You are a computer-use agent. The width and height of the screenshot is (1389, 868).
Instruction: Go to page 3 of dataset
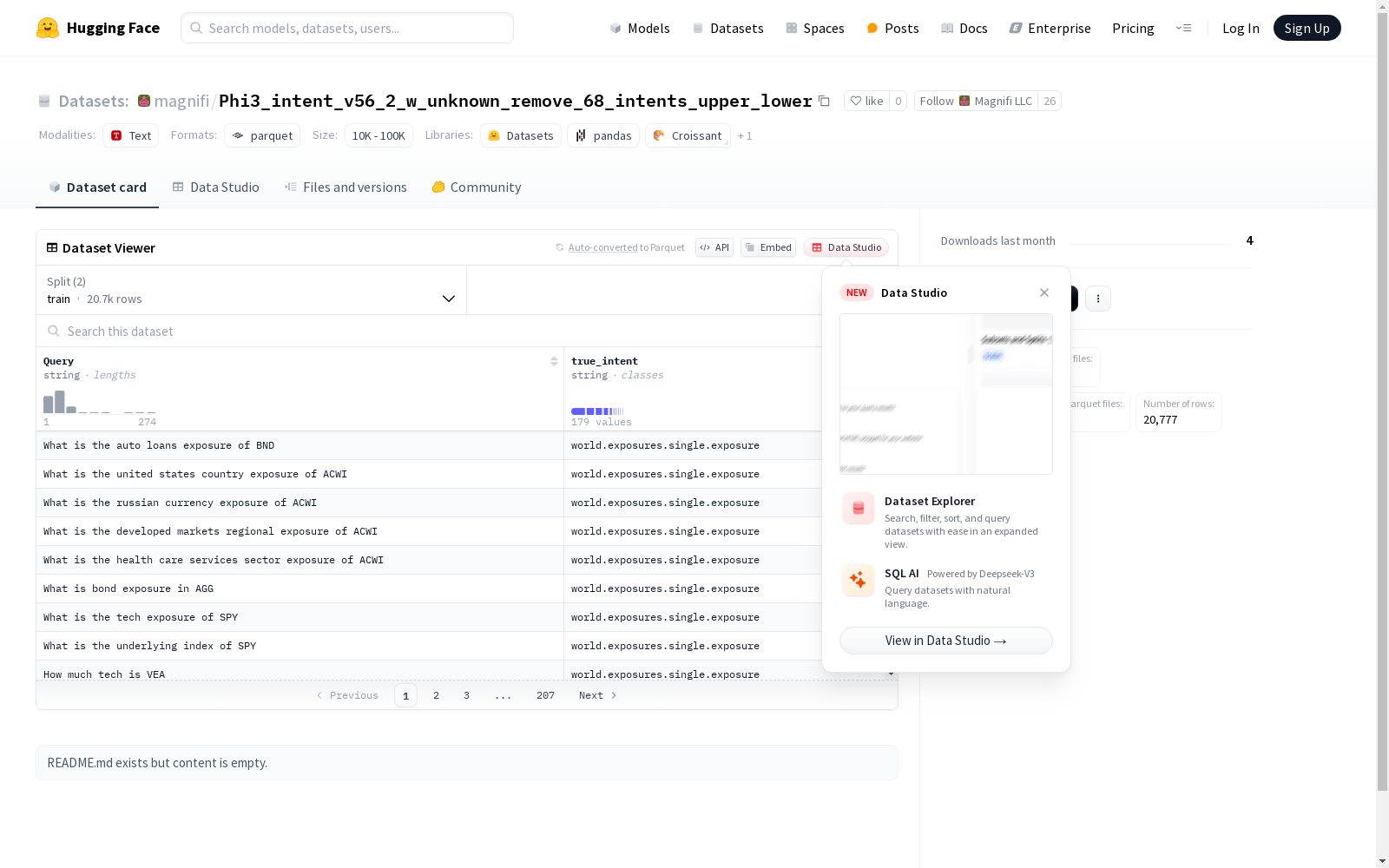466,695
